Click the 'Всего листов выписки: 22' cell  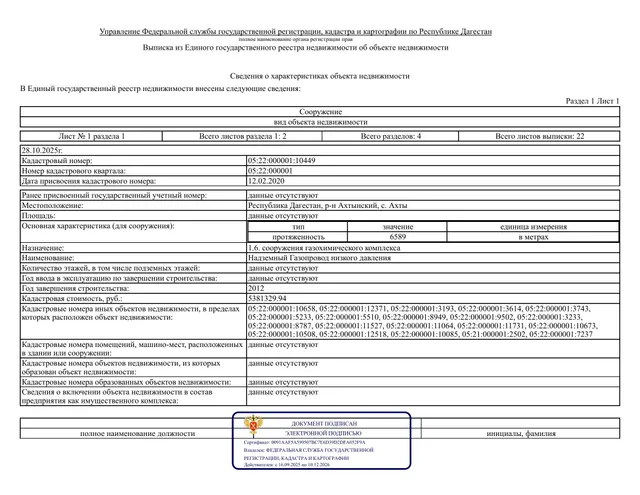540,136
